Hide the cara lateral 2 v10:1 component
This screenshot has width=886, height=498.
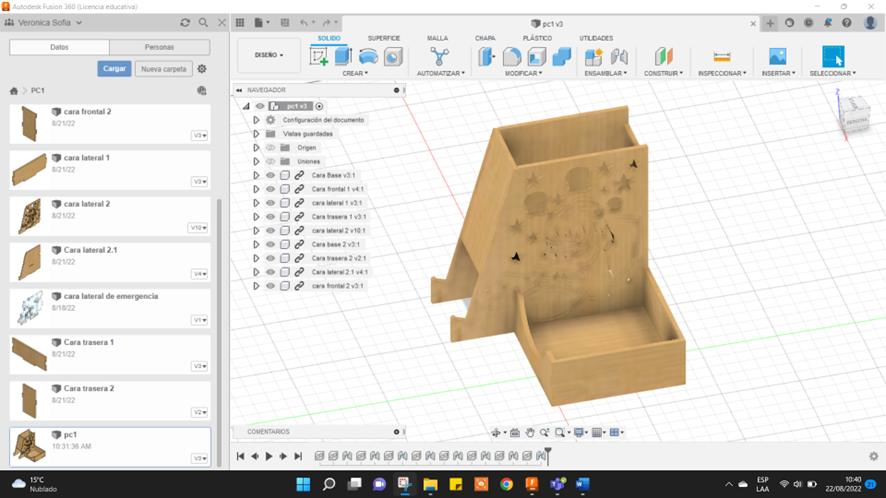(x=271, y=231)
